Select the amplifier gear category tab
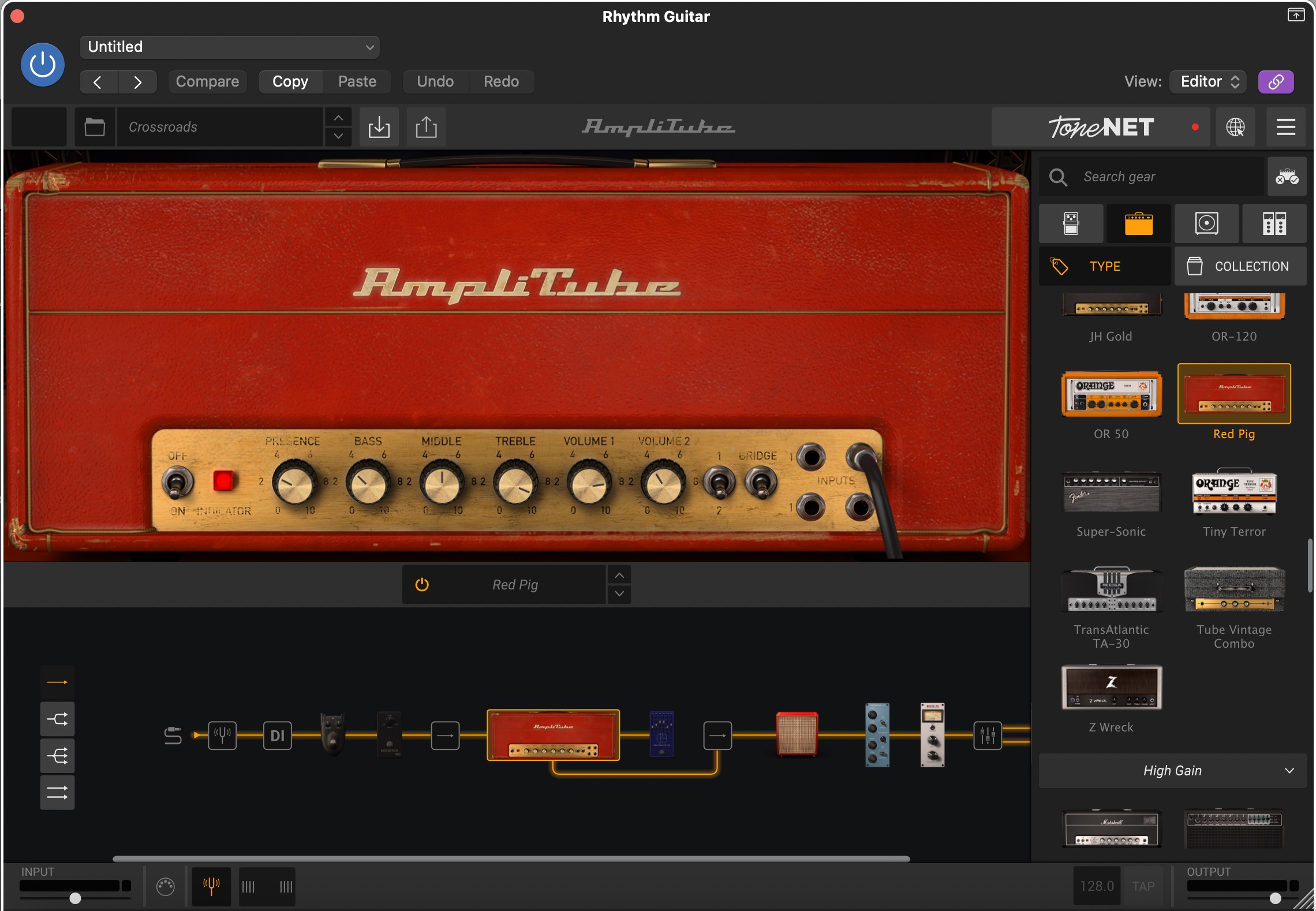 click(1138, 223)
